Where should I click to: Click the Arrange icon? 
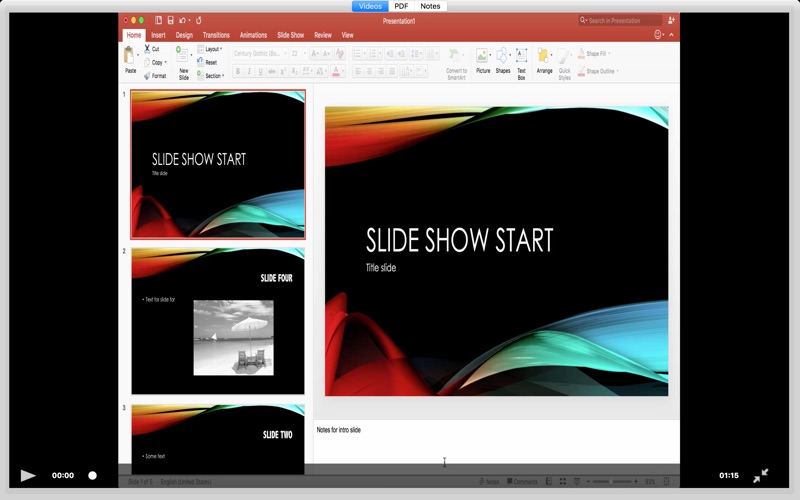[543, 56]
